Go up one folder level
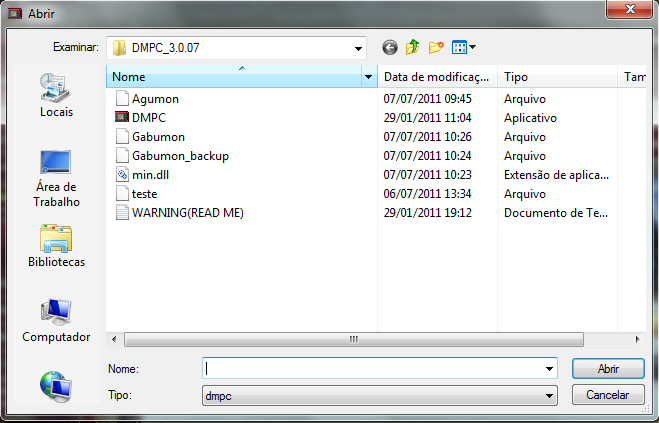Screen dimensions: 659x423 pos(412,47)
